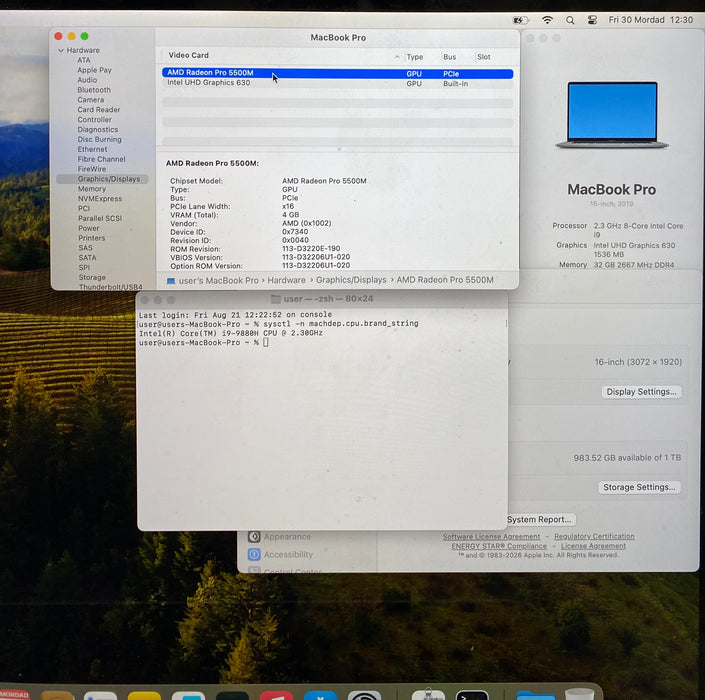Viewport: 705px width, 700px height.
Task: Click the Terminal command prompt cursor
Action: point(266,343)
